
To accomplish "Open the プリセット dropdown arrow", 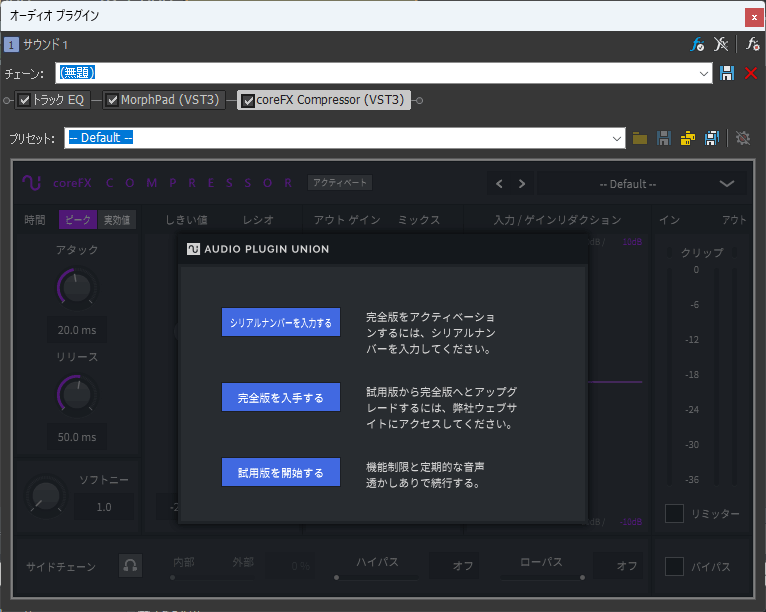I will point(617,138).
